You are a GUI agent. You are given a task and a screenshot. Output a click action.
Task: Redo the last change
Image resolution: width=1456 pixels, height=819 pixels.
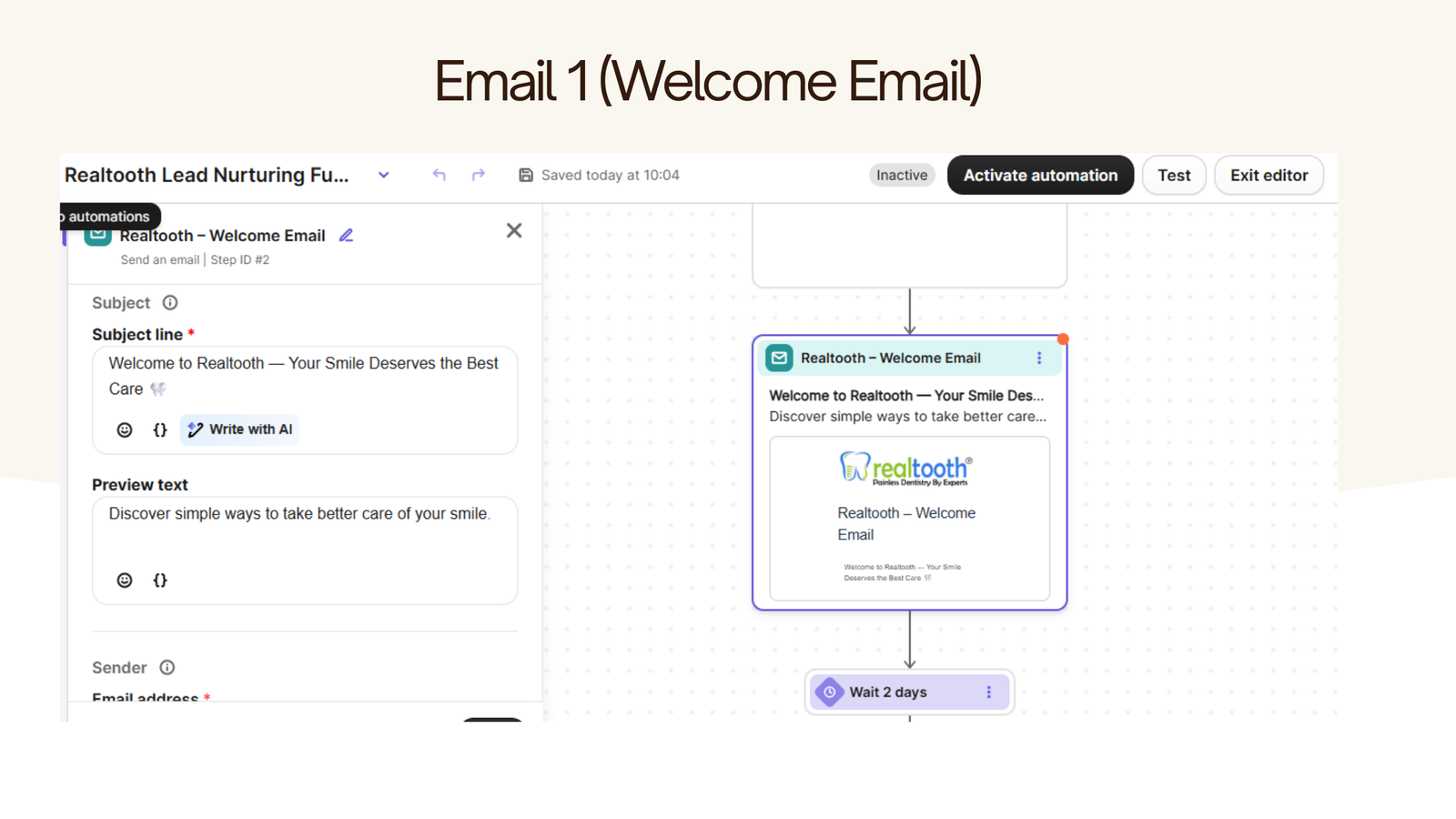pyautogui.click(x=479, y=175)
